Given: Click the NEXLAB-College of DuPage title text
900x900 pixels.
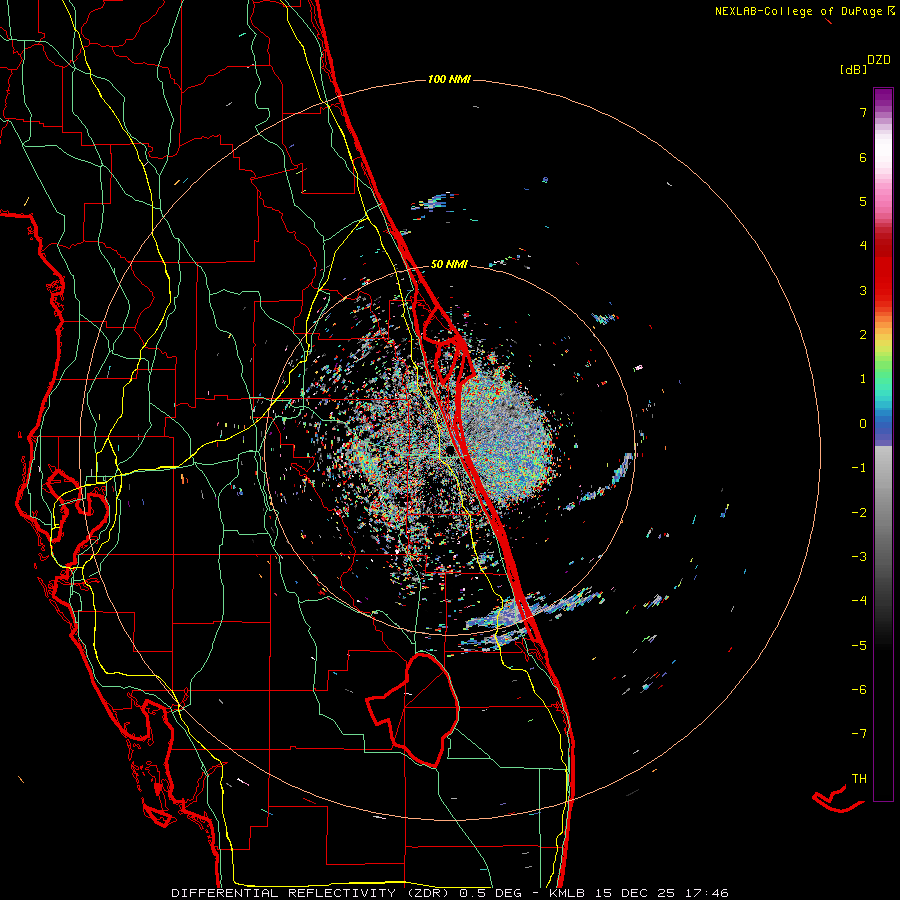Looking at the screenshot, I should point(798,11).
